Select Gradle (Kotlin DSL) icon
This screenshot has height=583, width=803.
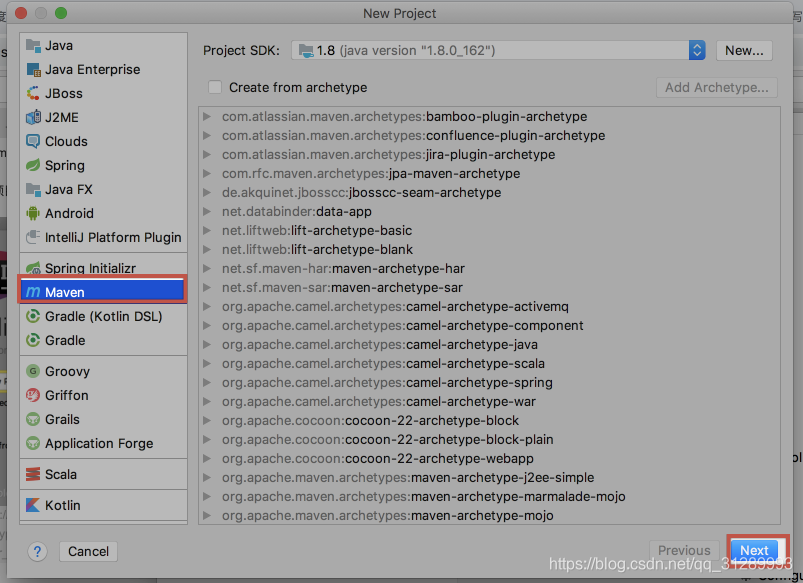tap(33, 316)
